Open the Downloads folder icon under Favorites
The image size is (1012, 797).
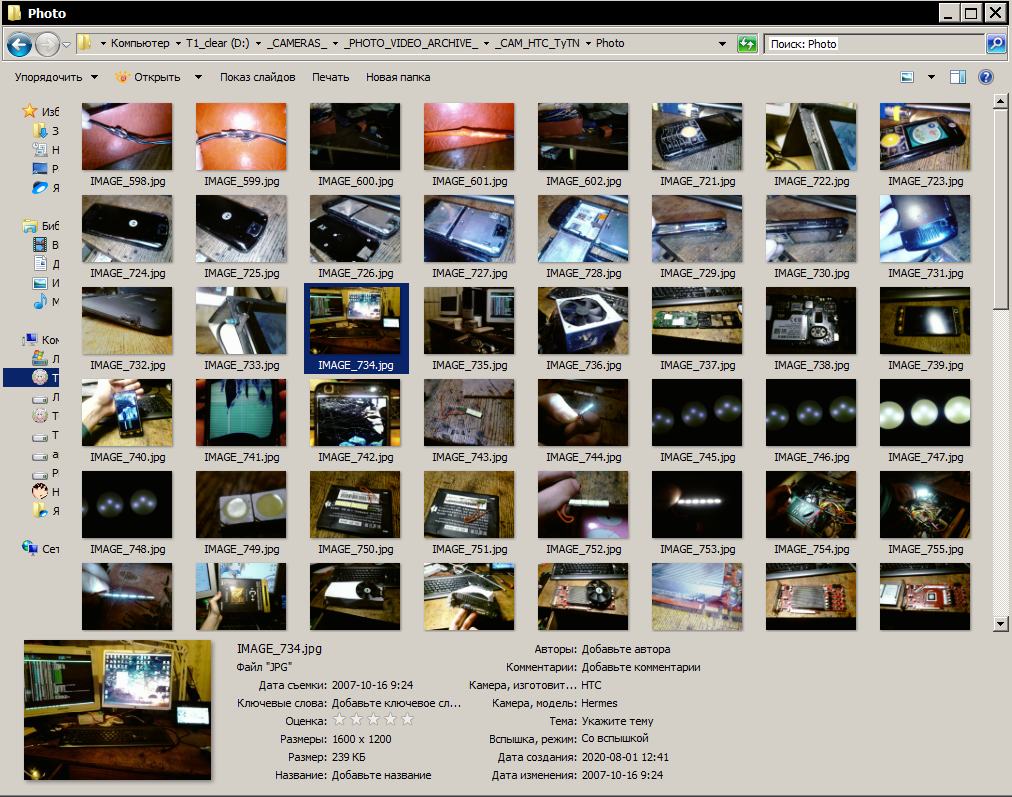(x=40, y=130)
